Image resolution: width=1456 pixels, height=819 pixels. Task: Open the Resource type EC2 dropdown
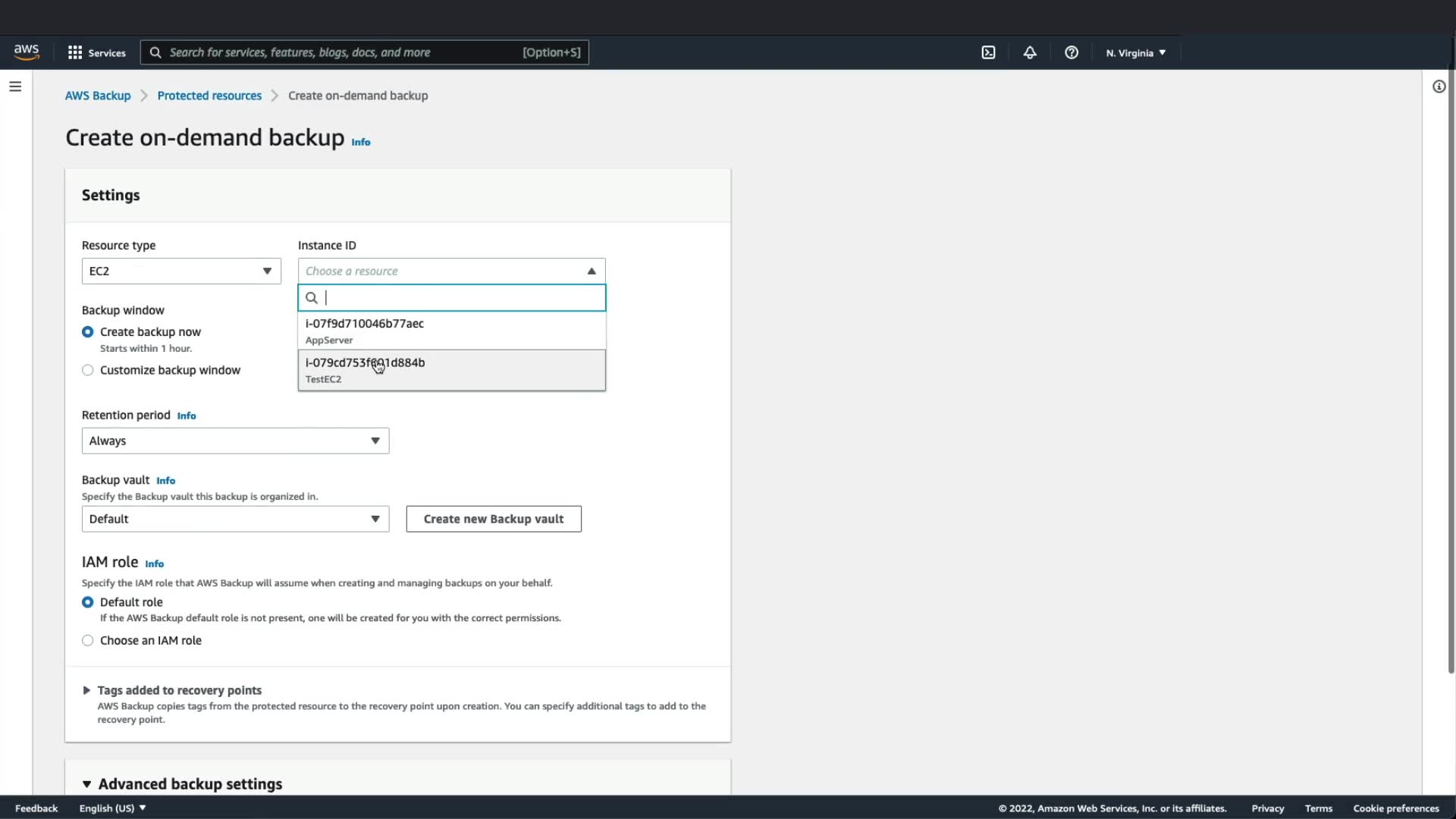[x=181, y=271]
